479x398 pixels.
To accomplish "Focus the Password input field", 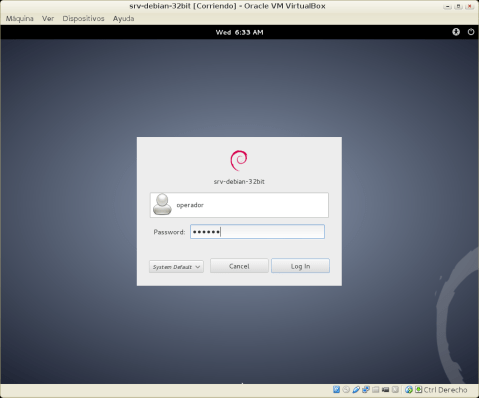I will point(257,232).
